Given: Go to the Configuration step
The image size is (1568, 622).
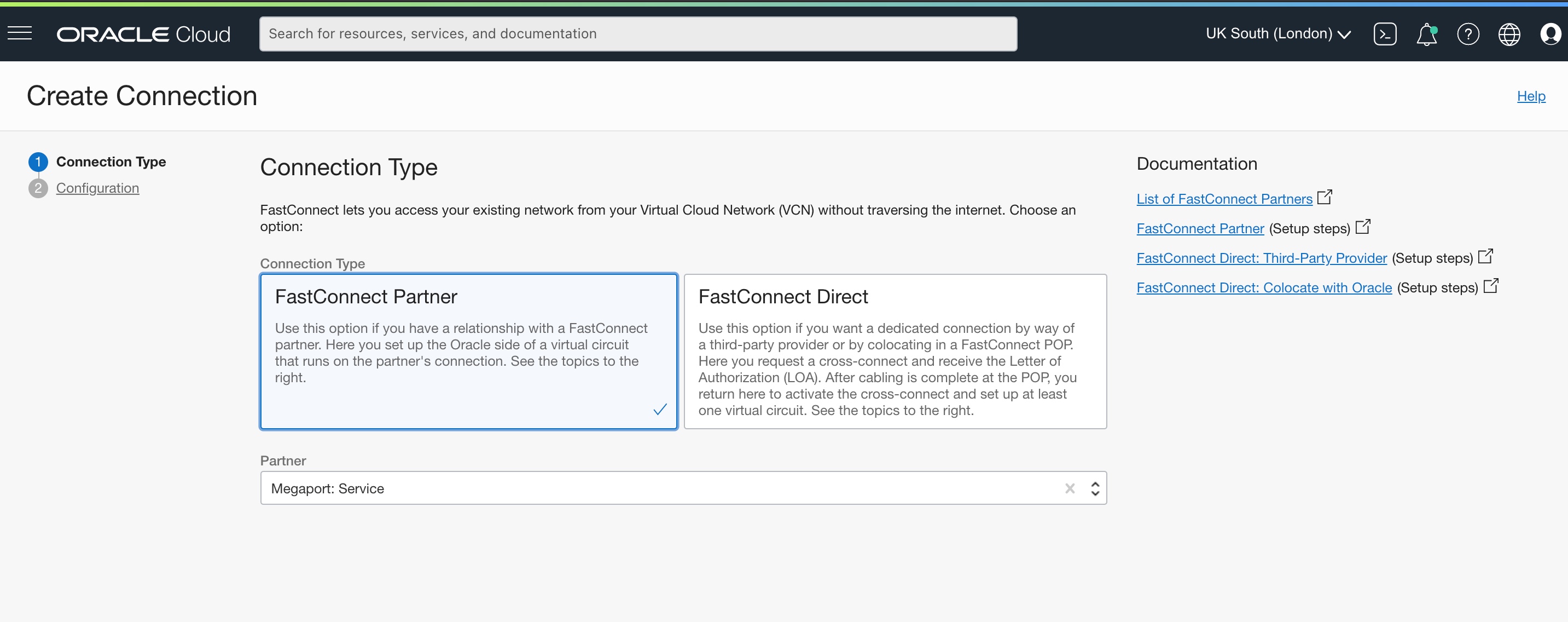Looking at the screenshot, I should (x=97, y=188).
